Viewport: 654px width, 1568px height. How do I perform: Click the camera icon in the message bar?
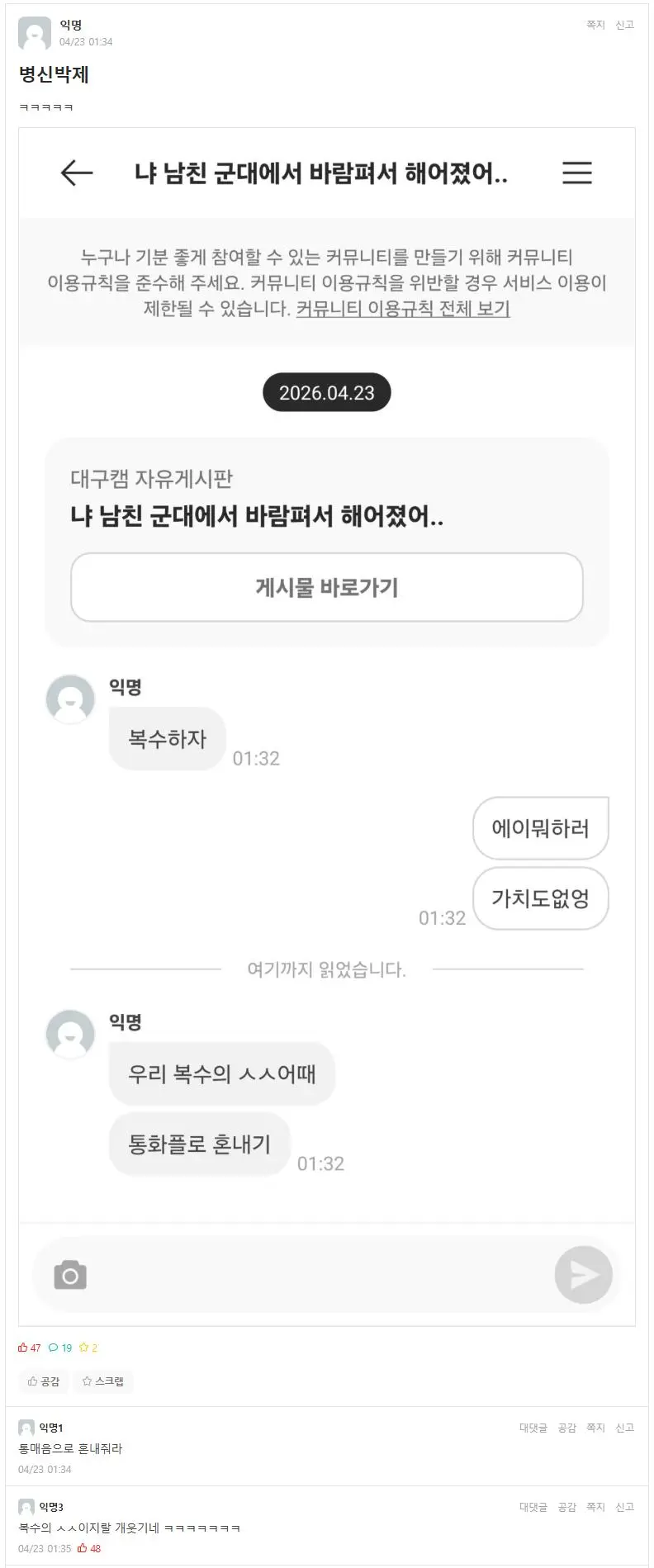70,1274
